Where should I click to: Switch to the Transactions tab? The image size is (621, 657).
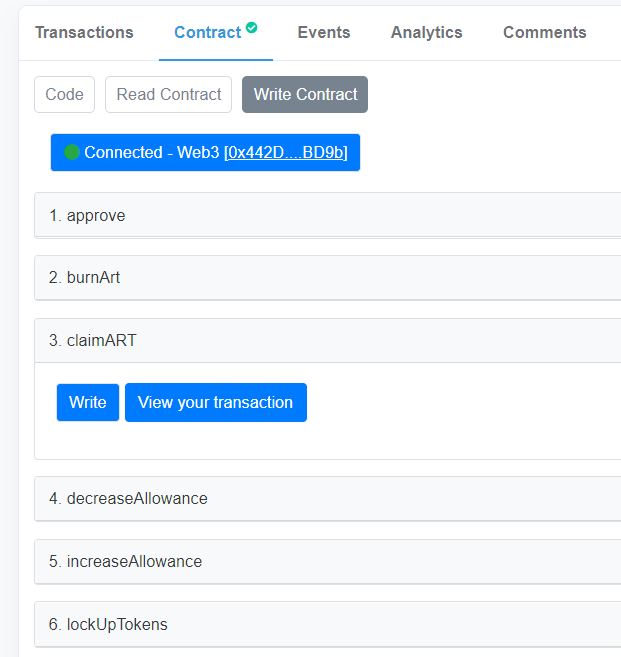pos(84,33)
